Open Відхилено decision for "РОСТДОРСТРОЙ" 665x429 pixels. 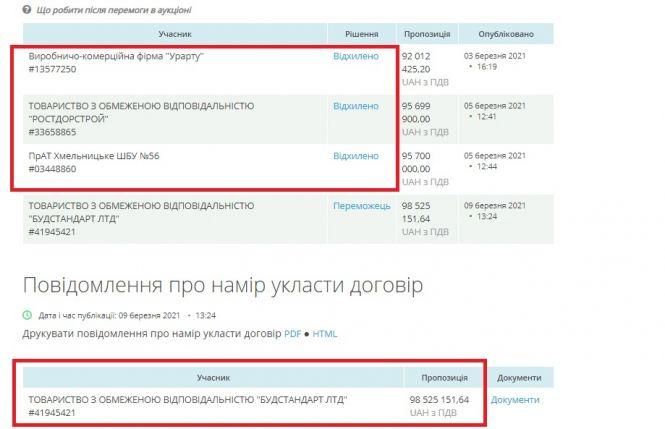point(356,106)
